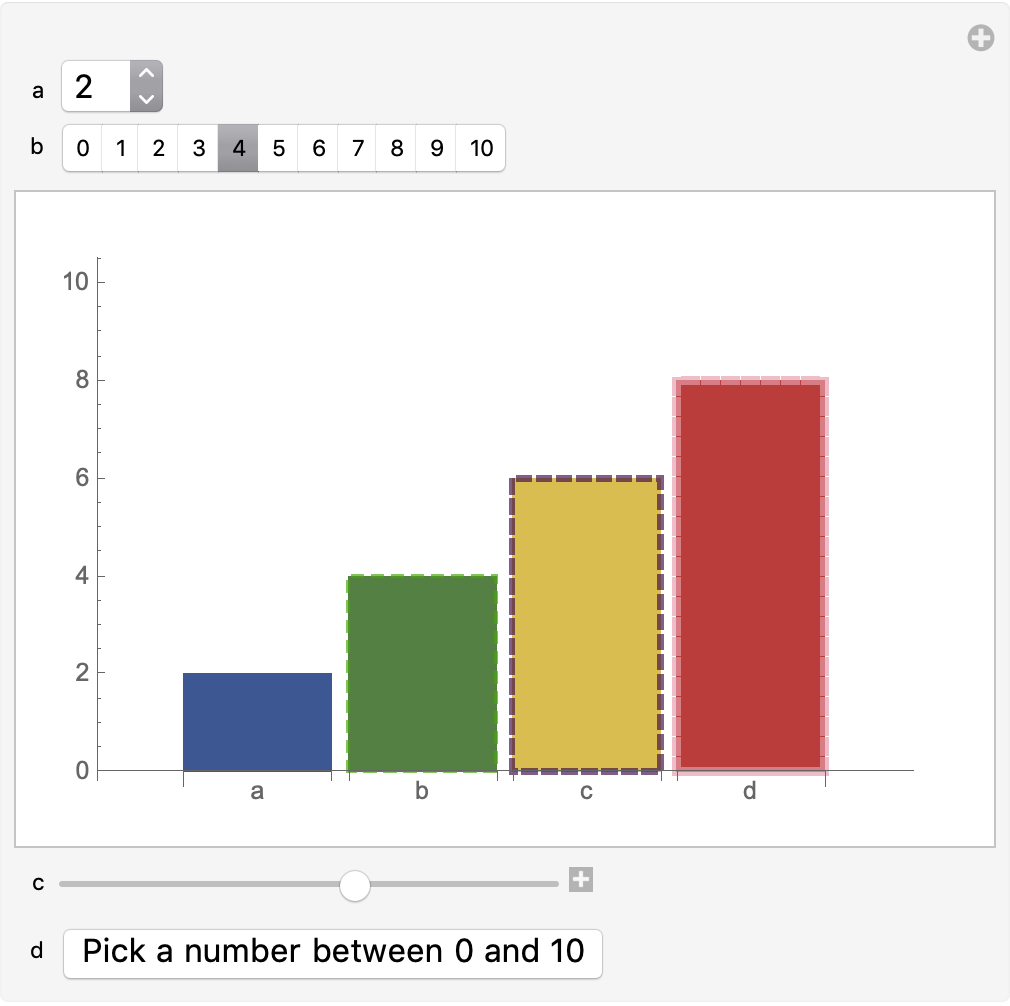This screenshot has height=1006, width=1010.
Task: Click the a numeric input field
Action: tap(97, 86)
